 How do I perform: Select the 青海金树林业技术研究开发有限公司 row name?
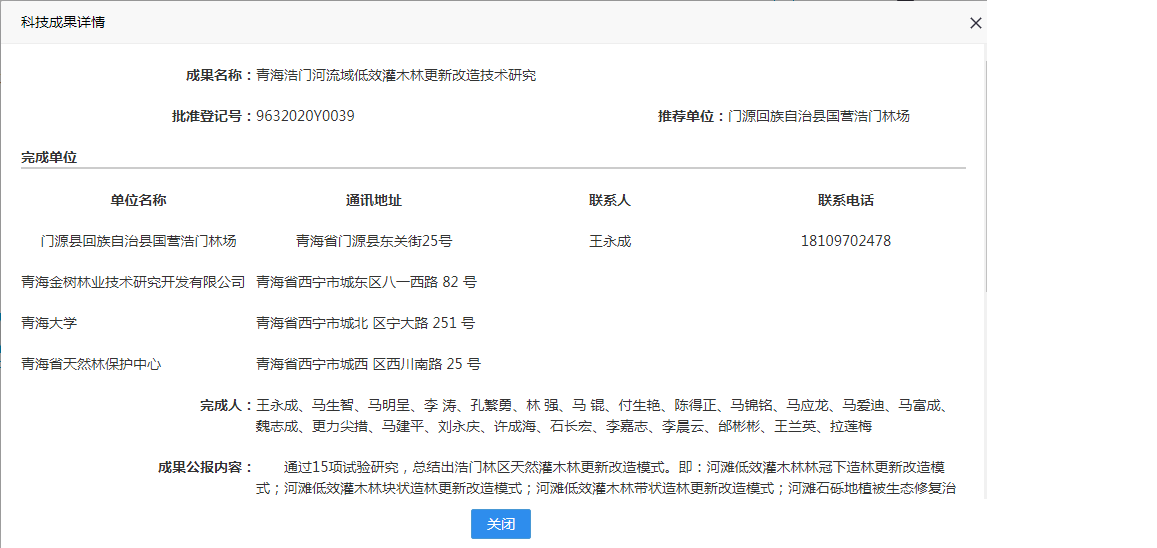pos(133,282)
